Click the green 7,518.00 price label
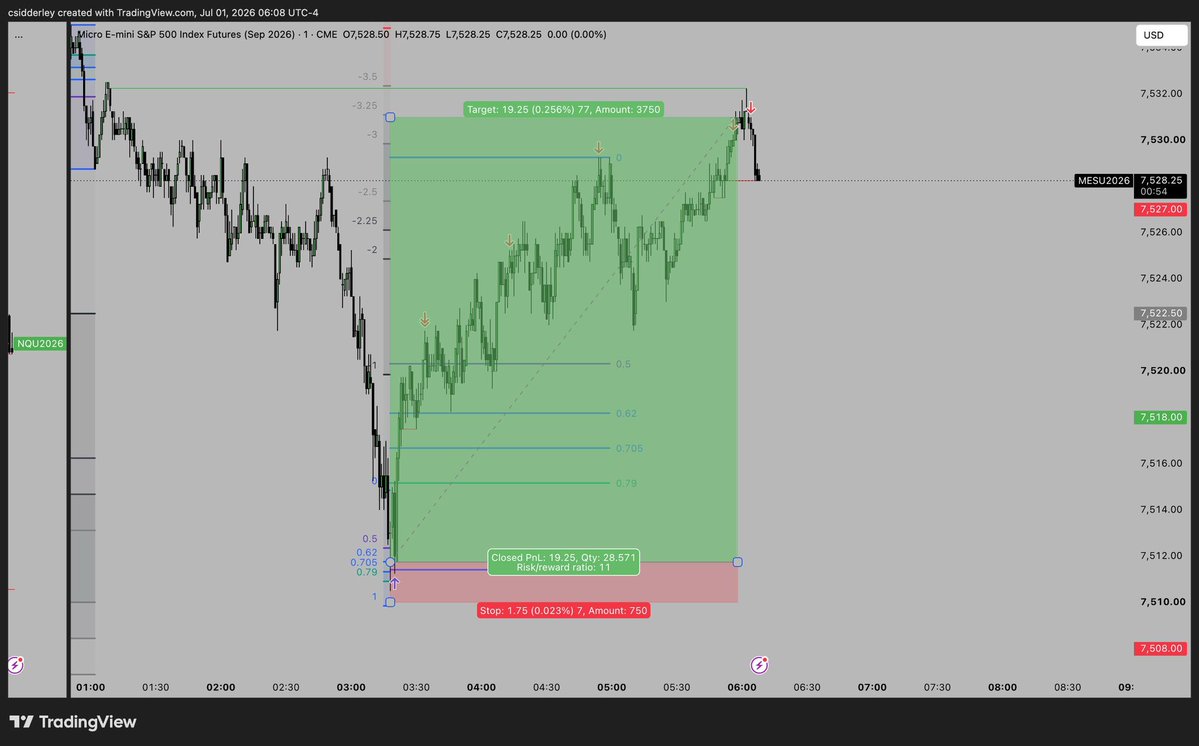 (x=1161, y=417)
